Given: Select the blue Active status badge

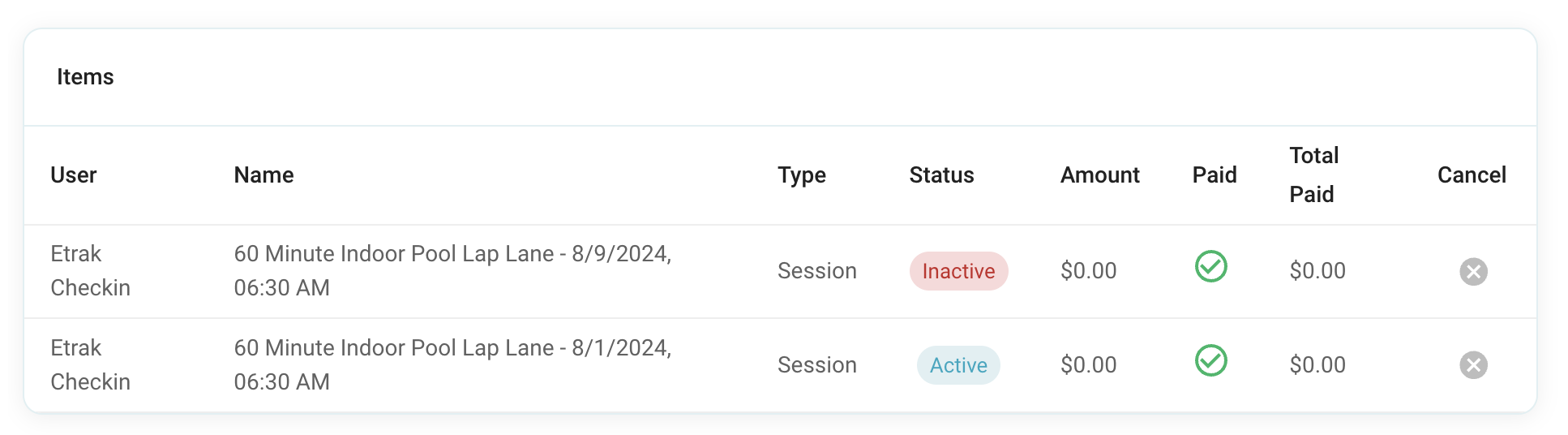Looking at the screenshot, I should point(958,365).
